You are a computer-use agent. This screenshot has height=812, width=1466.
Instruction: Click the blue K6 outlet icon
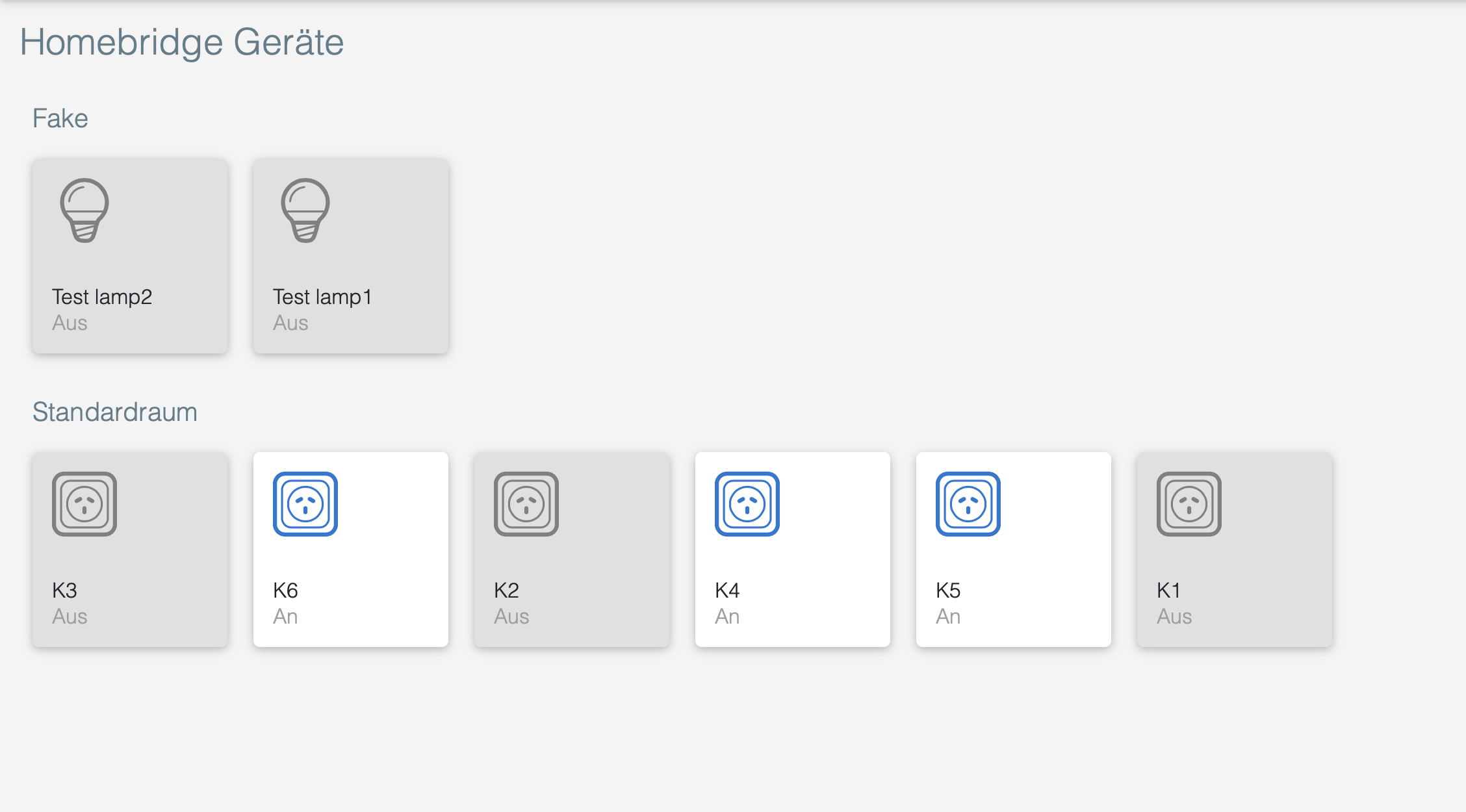pyautogui.click(x=305, y=504)
